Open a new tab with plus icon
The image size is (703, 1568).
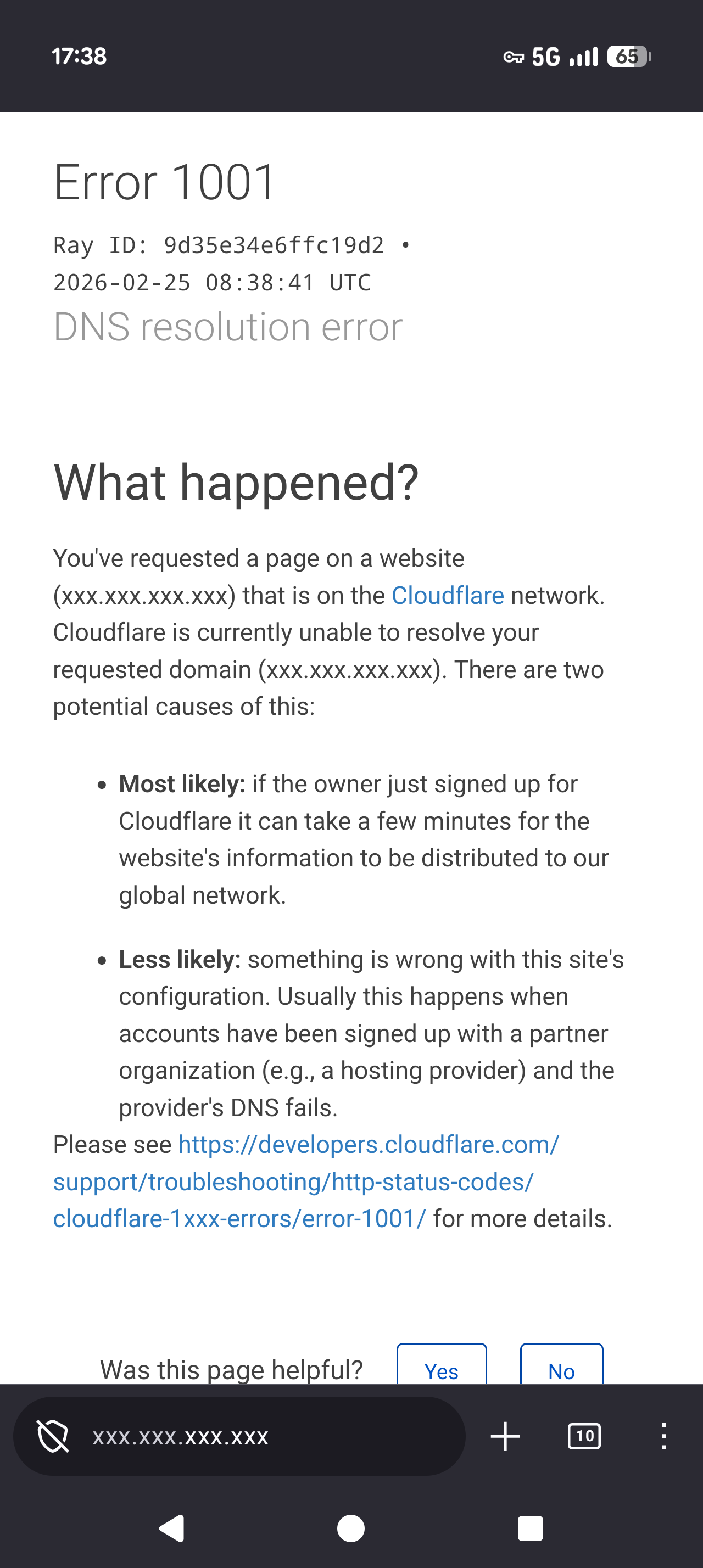(505, 1437)
